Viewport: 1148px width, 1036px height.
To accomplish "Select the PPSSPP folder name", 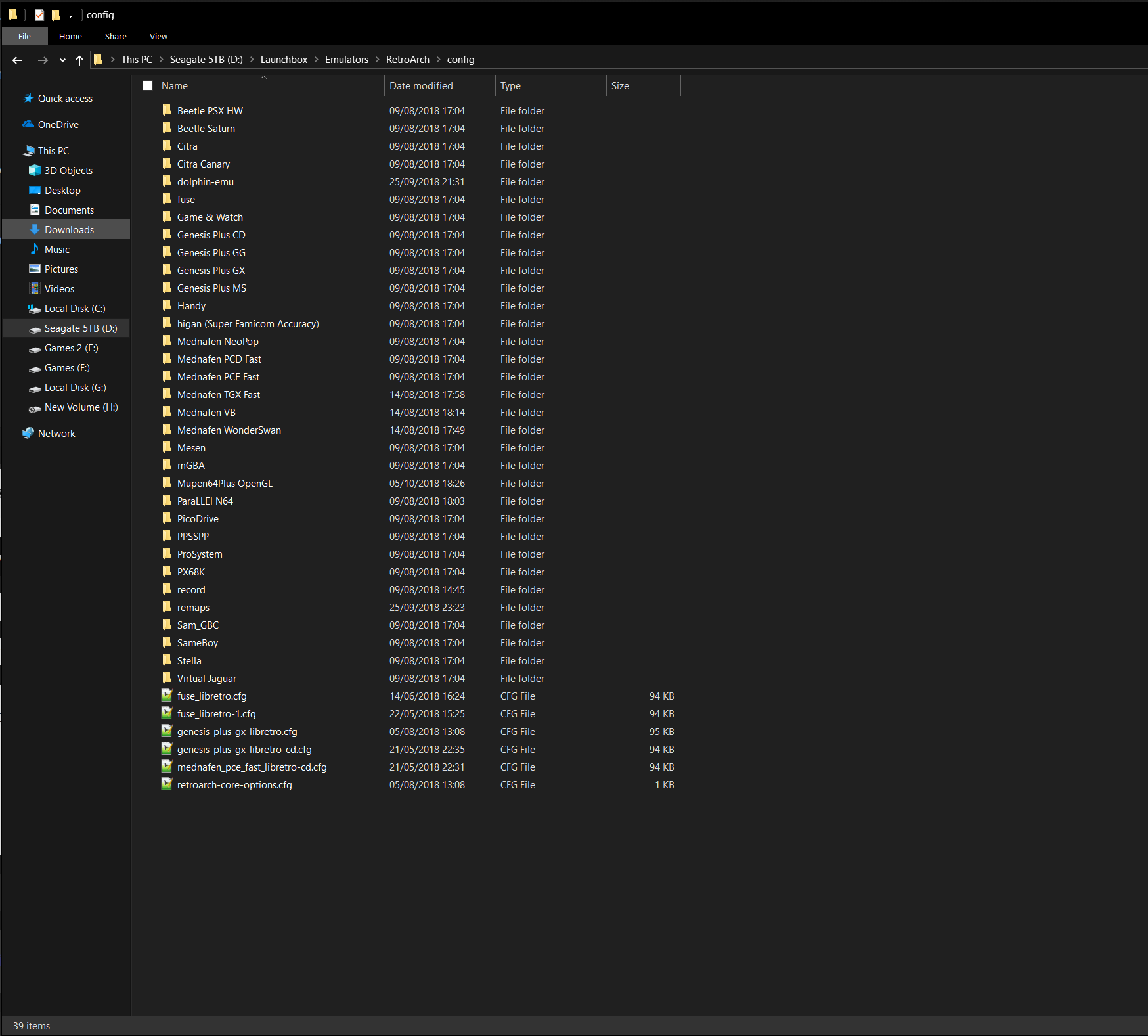I will click(x=193, y=537).
